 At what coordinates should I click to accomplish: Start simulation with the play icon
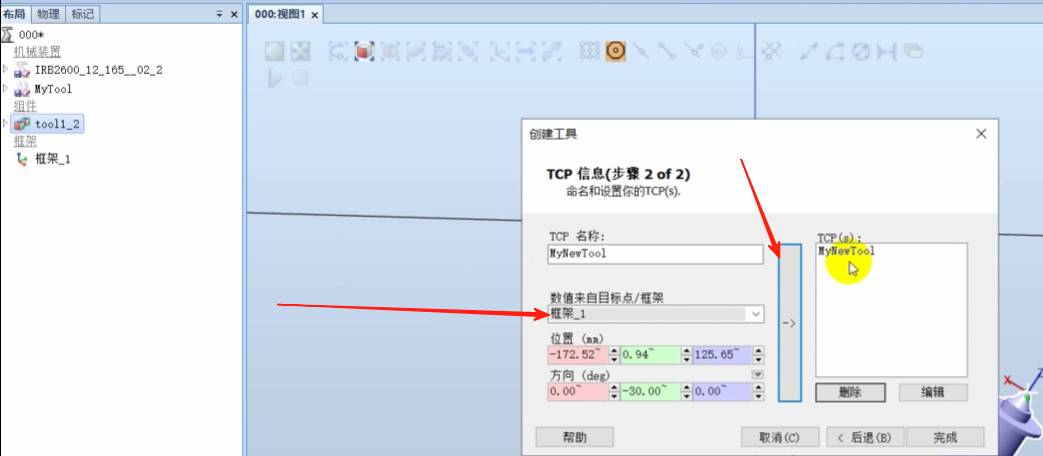click(x=275, y=78)
